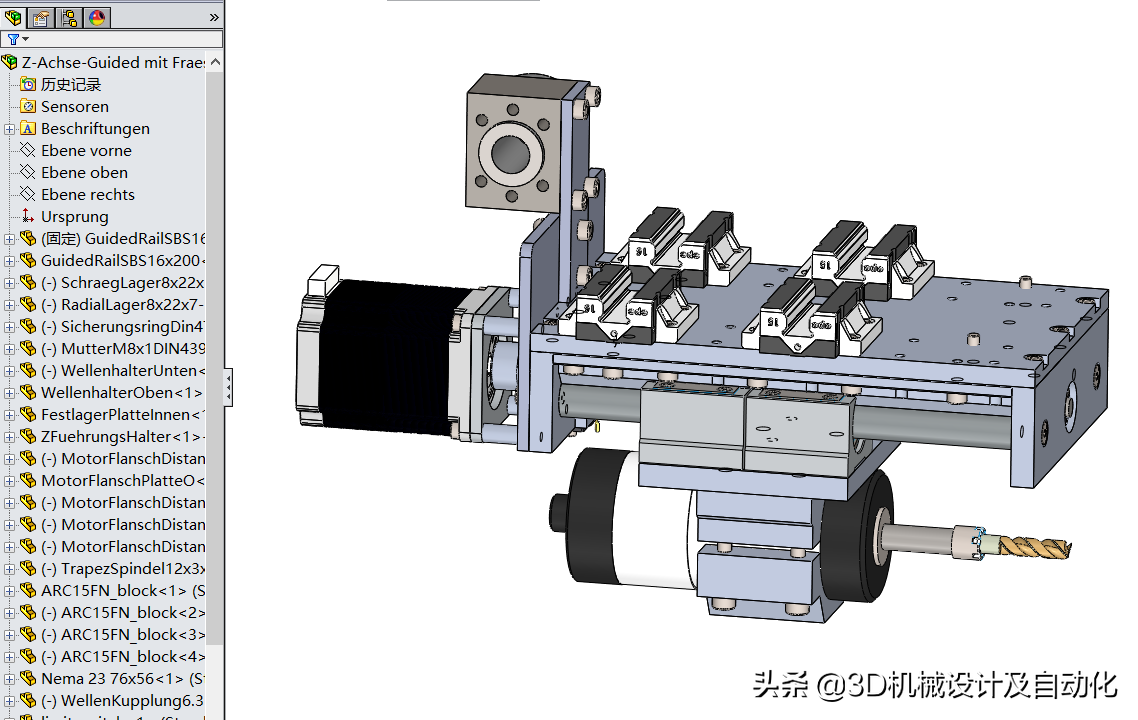
Task: Click the WellenhalterUnten part icon
Action: (x=28, y=370)
